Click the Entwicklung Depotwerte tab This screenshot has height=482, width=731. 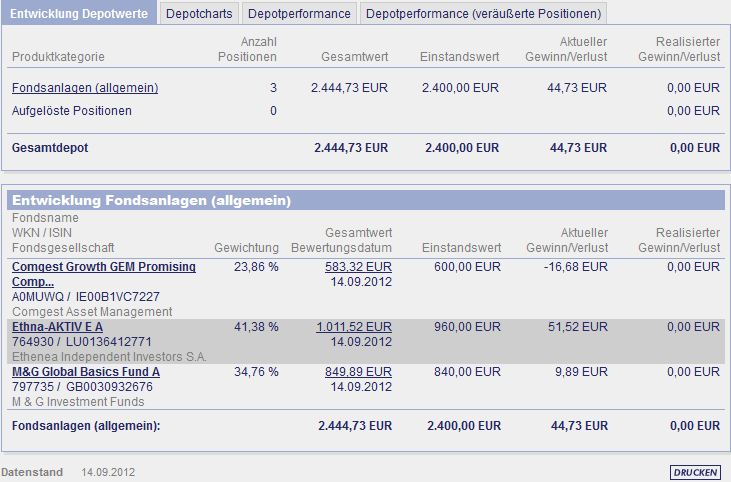click(x=79, y=14)
